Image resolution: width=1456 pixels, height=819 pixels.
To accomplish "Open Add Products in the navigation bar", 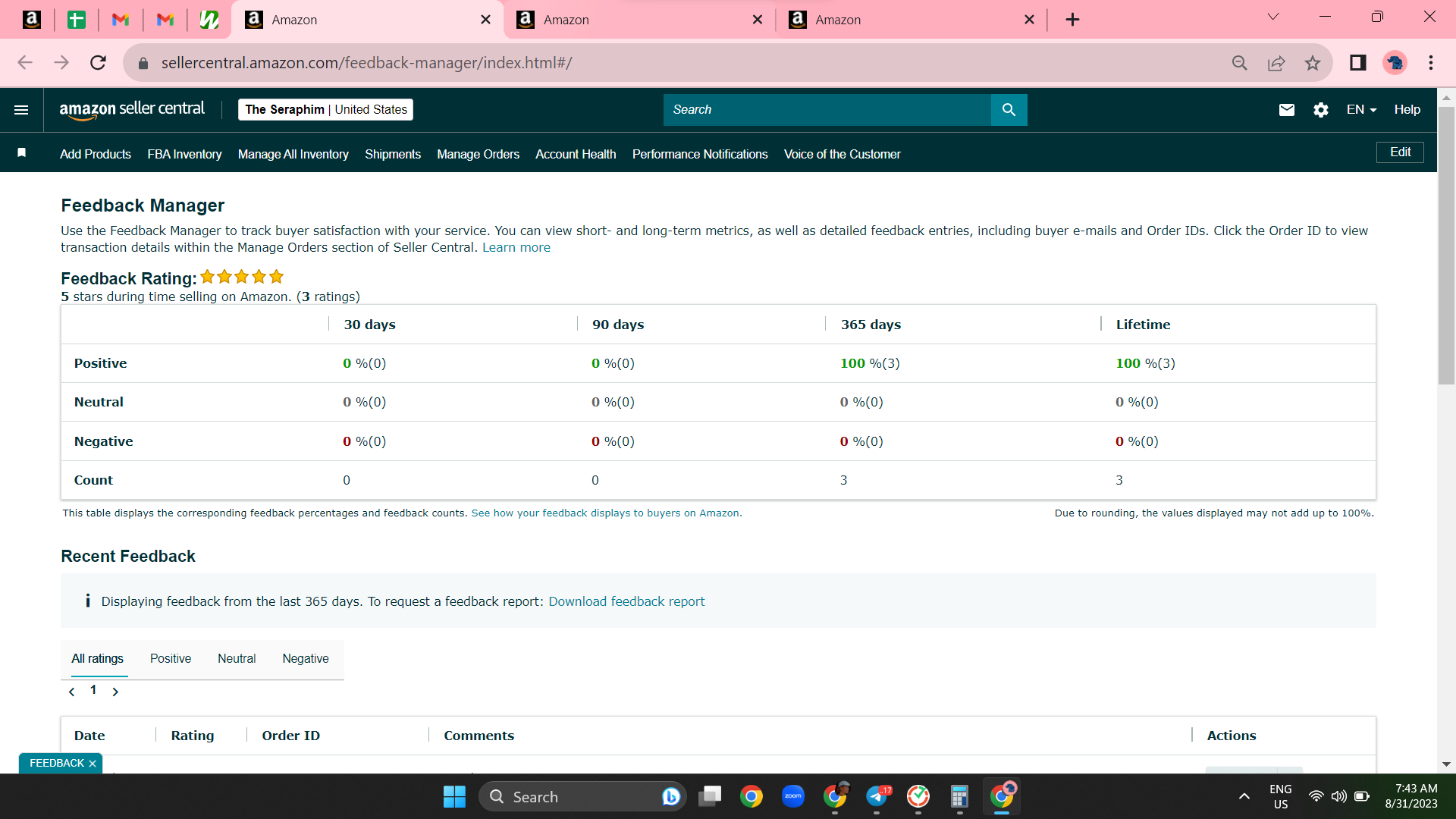I will point(96,154).
